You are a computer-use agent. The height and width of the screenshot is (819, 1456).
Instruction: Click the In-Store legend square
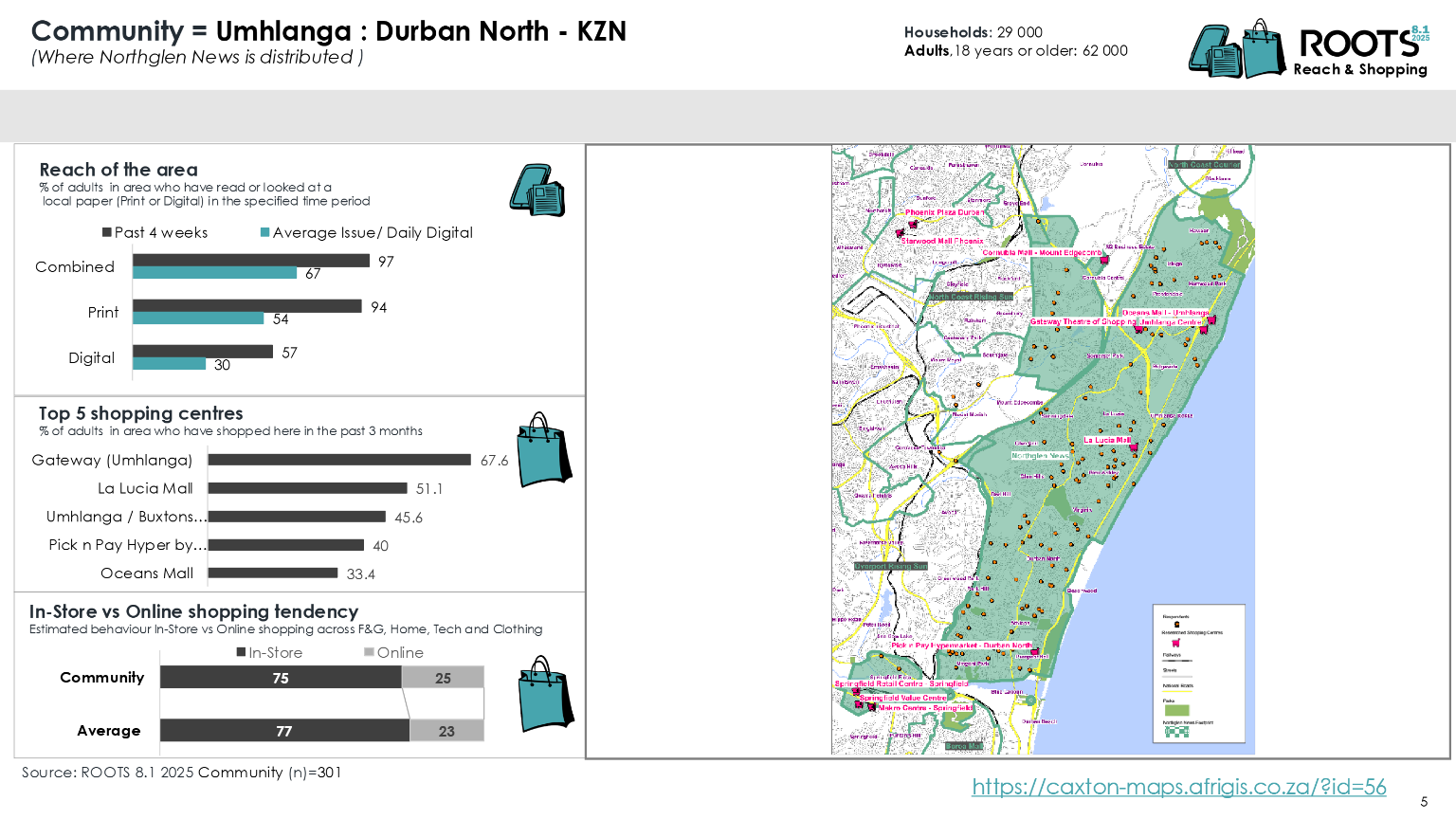coord(242,652)
